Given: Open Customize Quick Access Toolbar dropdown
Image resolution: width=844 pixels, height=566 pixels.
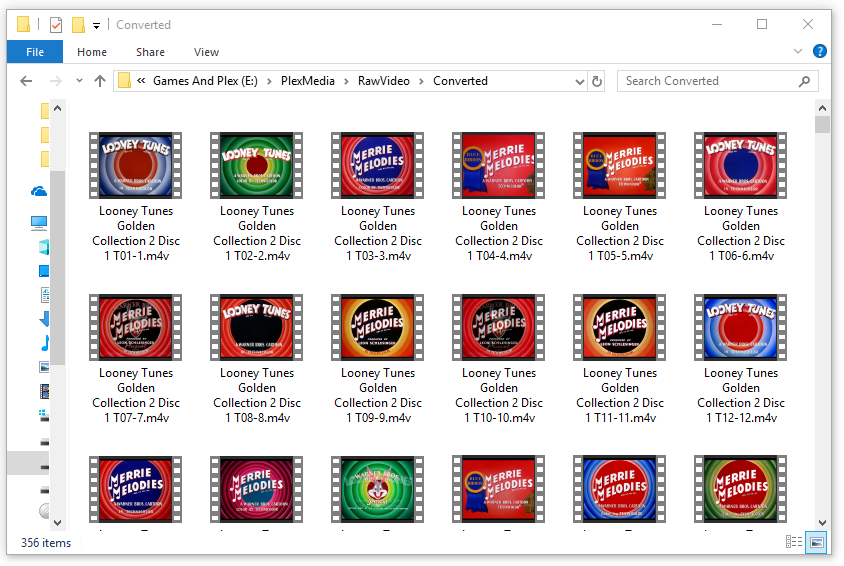Looking at the screenshot, I should point(96,25).
